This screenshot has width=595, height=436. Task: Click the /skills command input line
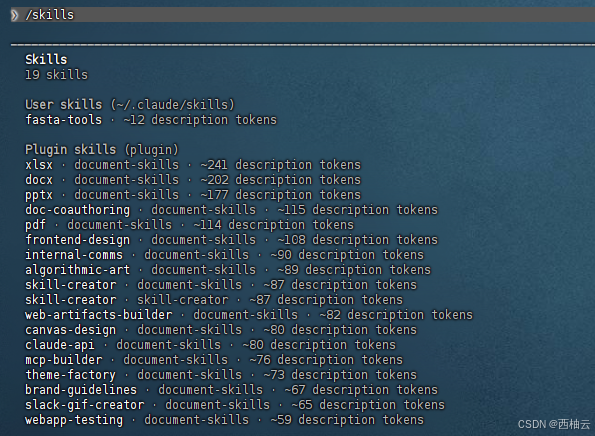302,15
